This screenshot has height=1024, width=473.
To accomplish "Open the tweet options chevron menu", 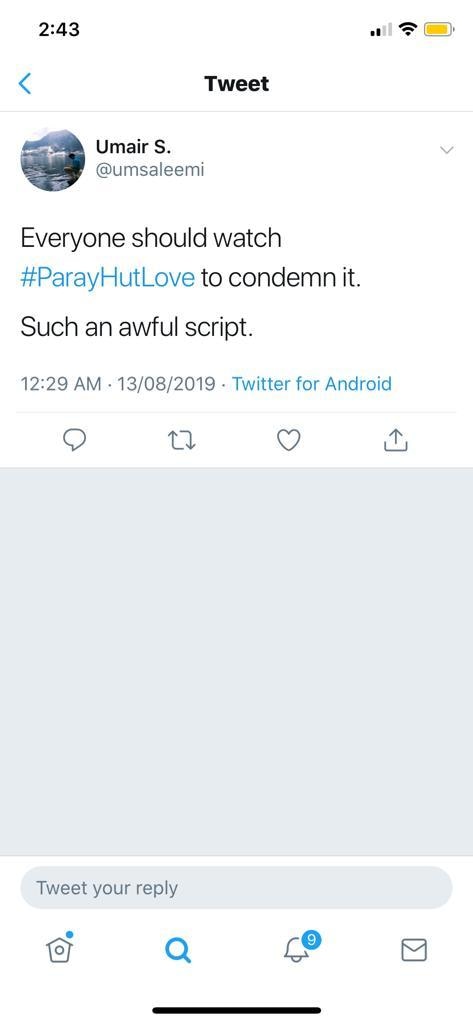I will click(x=446, y=150).
